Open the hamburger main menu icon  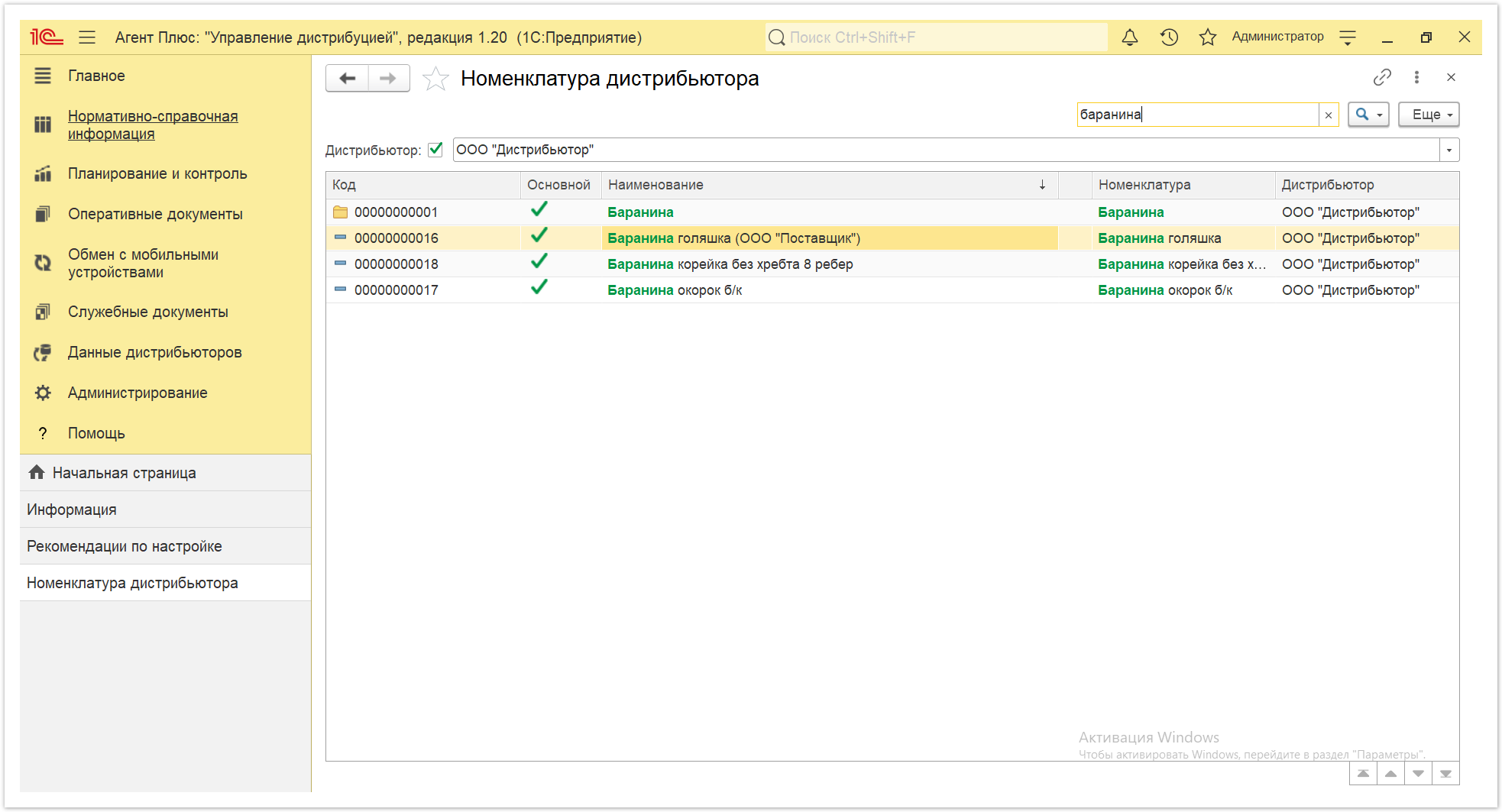[87, 37]
